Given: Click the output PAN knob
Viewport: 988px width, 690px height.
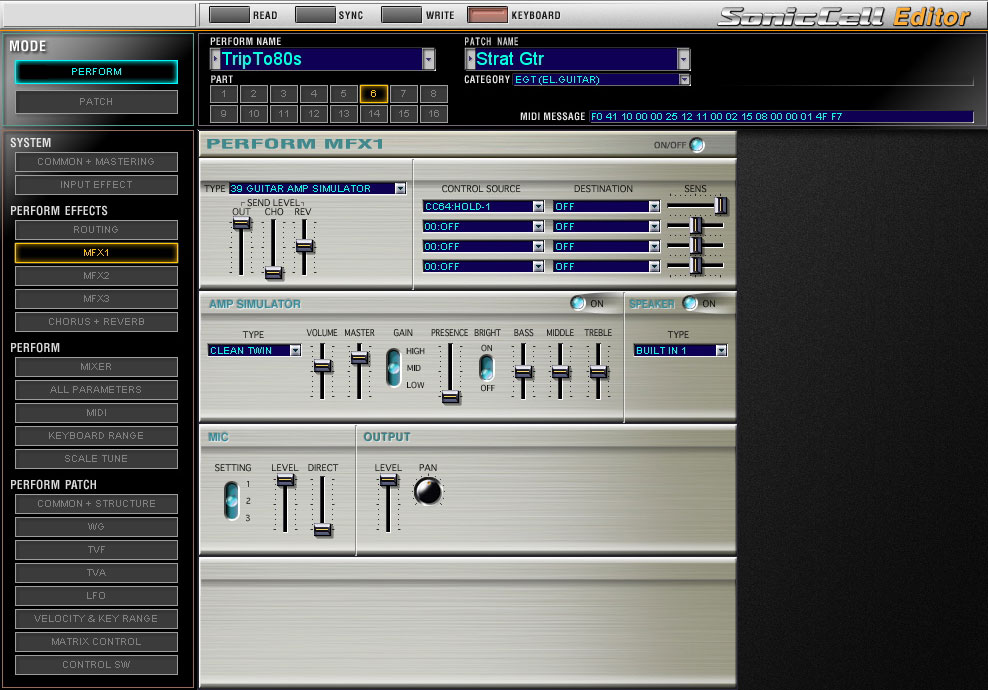Looking at the screenshot, I should [x=428, y=491].
